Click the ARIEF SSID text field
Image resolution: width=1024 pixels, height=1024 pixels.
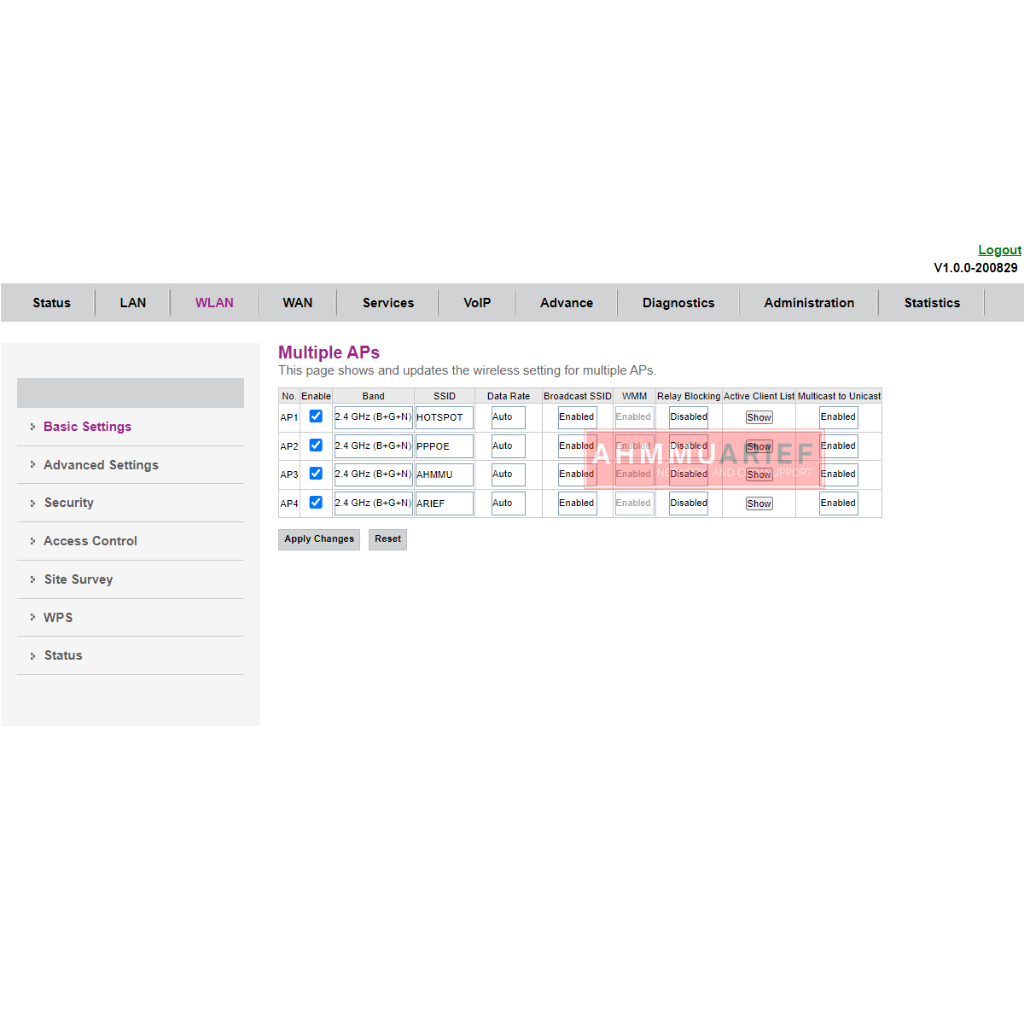tap(444, 503)
